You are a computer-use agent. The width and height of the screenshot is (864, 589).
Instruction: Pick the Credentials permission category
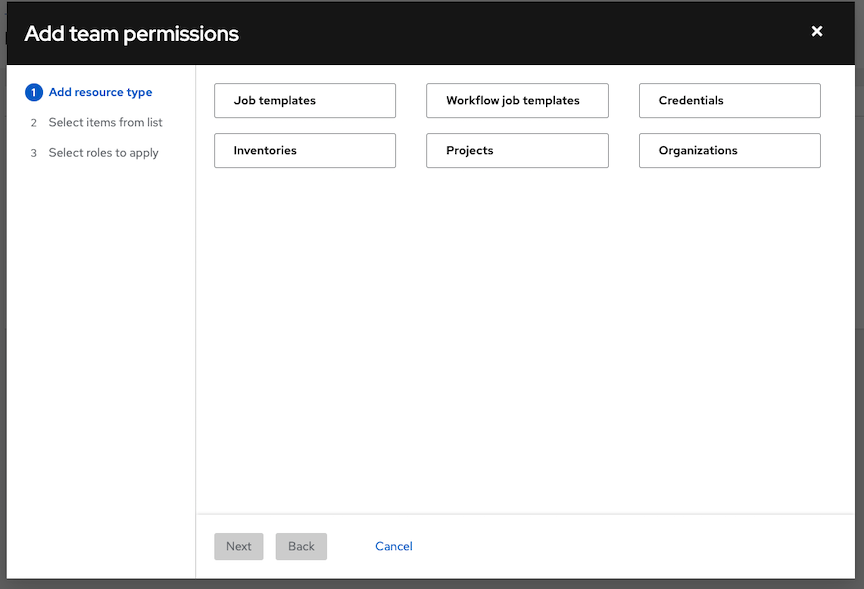(x=729, y=100)
